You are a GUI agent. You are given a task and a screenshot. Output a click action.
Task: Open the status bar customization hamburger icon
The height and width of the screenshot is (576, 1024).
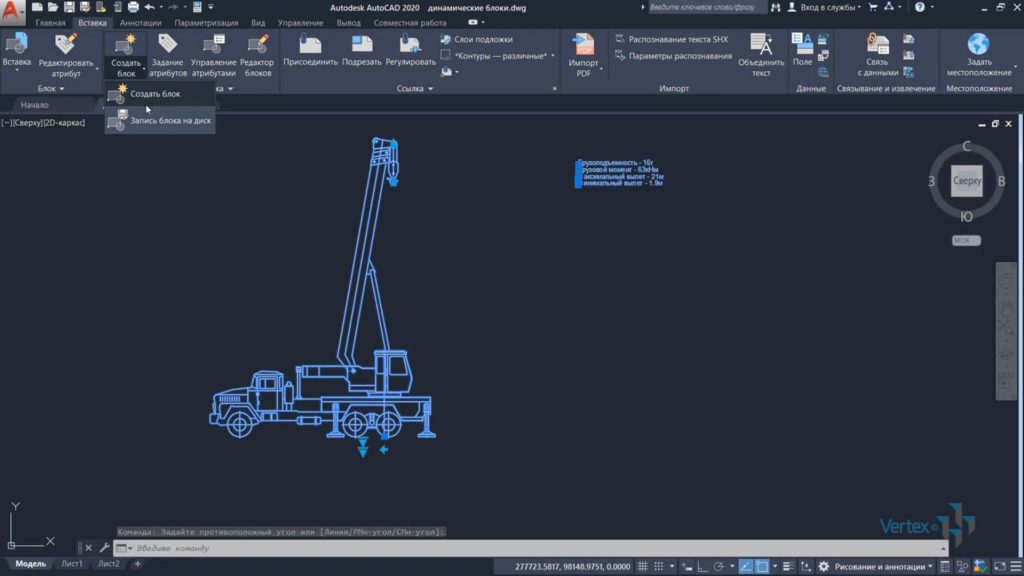[x=1016, y=566]
